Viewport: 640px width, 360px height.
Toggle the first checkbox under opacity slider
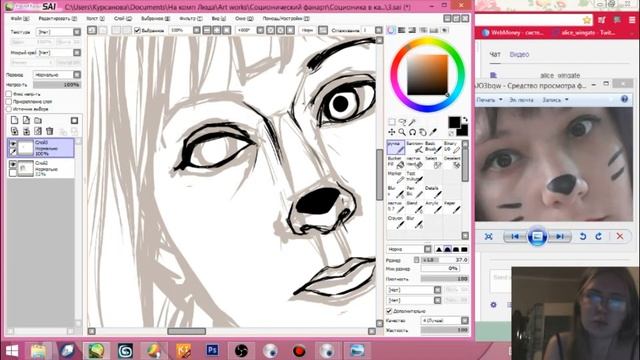tap(9, 94)
